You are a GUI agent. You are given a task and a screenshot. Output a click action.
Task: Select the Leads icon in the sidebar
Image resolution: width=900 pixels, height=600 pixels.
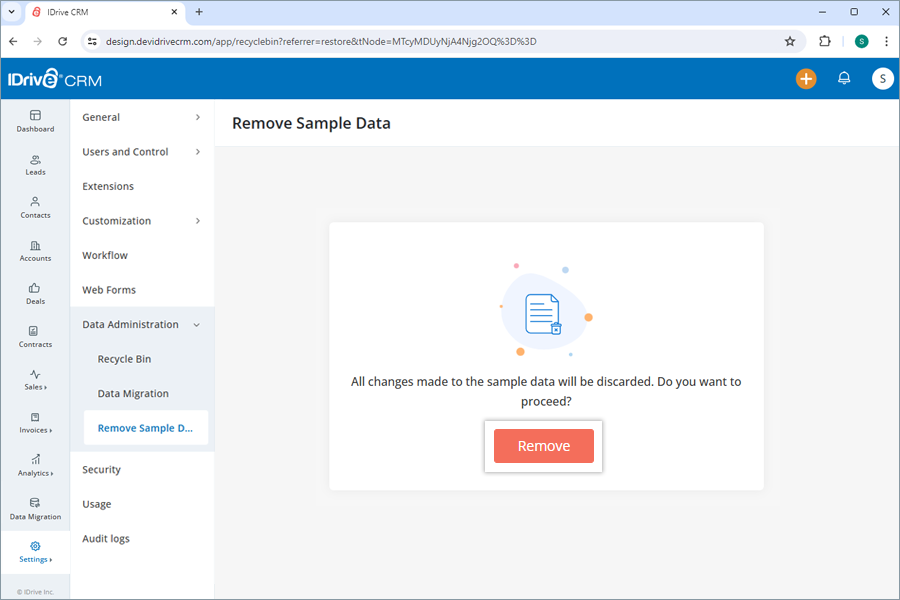click(x=35, y=164)
